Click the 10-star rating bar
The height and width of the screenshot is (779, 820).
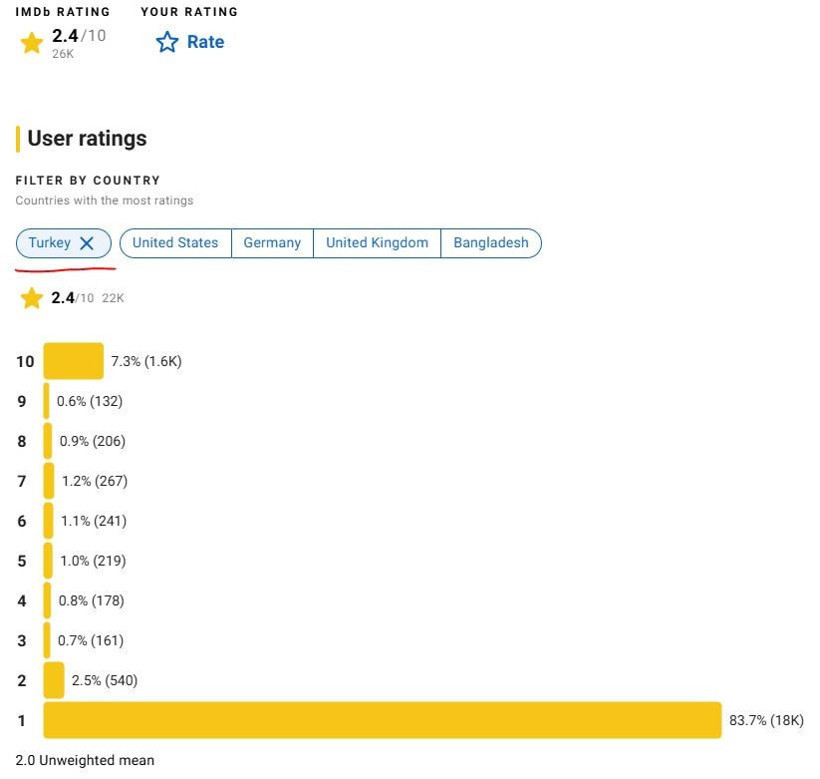point(73,361)
